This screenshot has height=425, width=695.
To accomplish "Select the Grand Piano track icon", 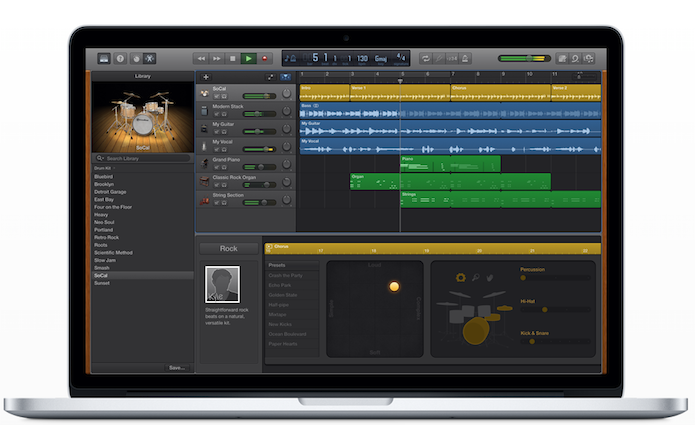I will tap(204, 164).
